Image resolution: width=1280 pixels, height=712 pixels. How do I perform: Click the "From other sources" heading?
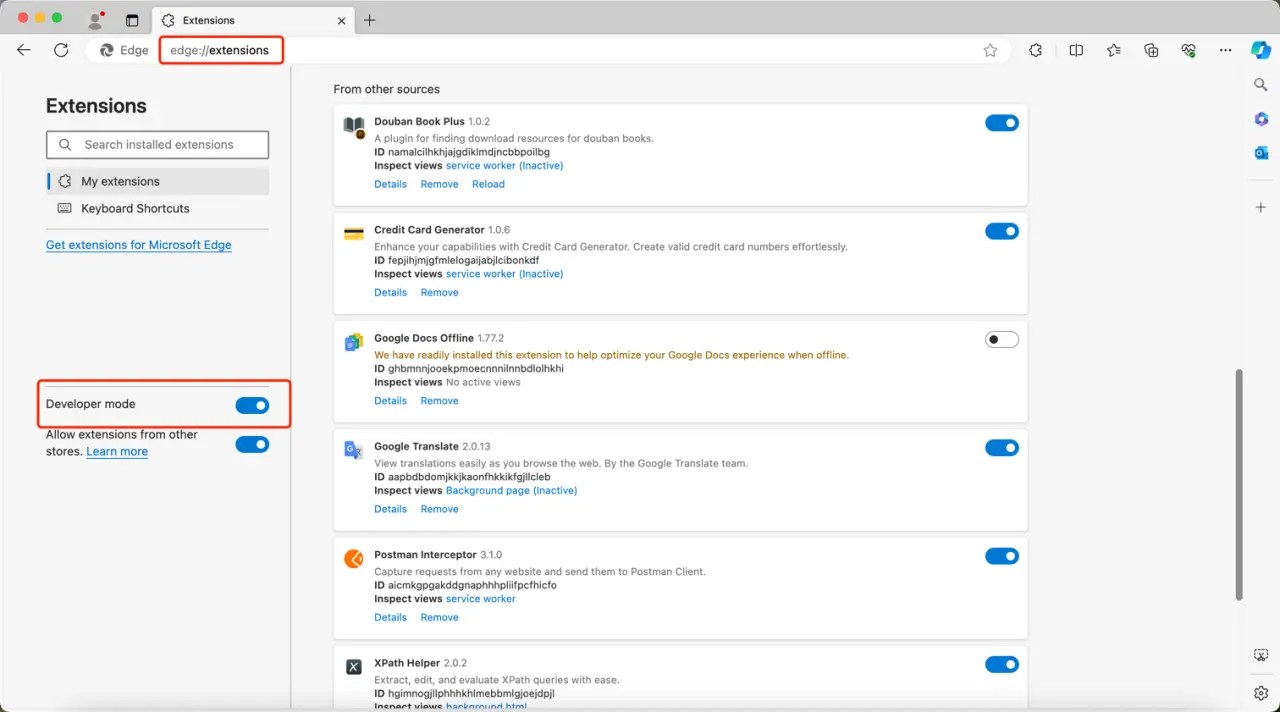coord(386,89)
